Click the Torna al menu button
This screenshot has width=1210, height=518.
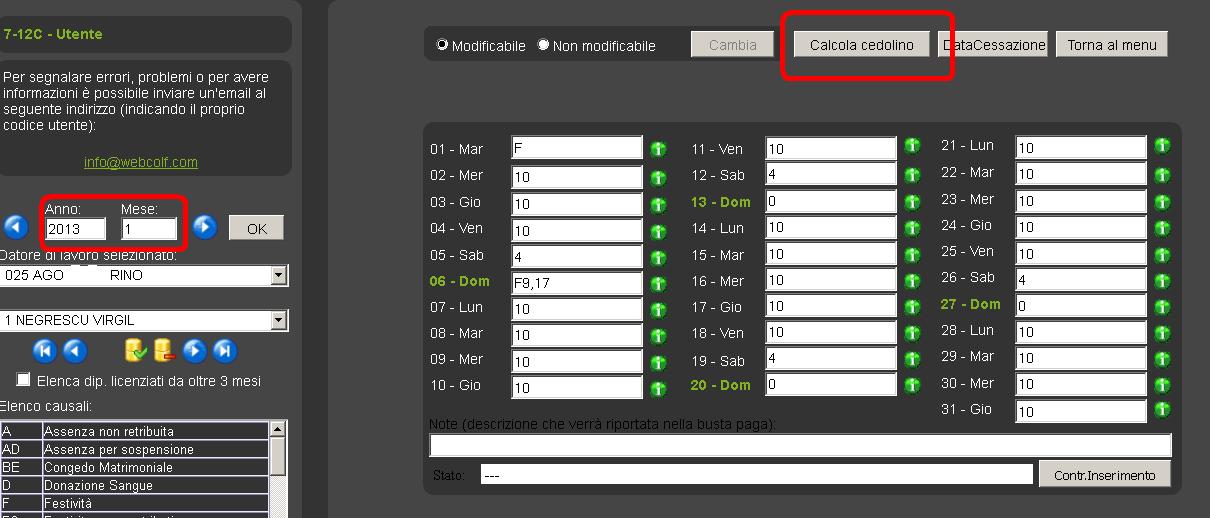[1111, 45]
